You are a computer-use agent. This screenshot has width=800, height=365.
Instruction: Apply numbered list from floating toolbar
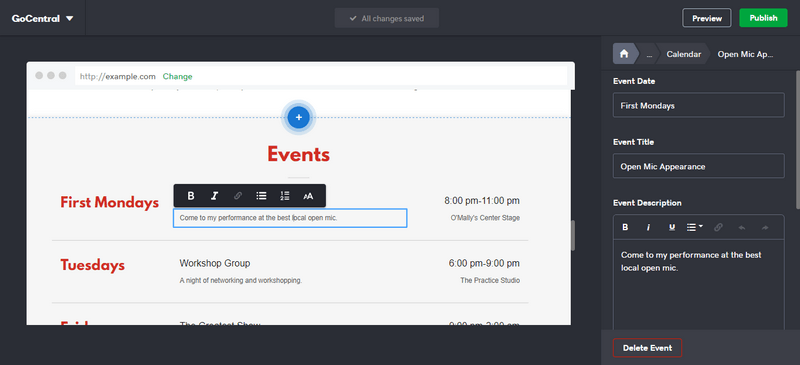click(x=285, y=196)
